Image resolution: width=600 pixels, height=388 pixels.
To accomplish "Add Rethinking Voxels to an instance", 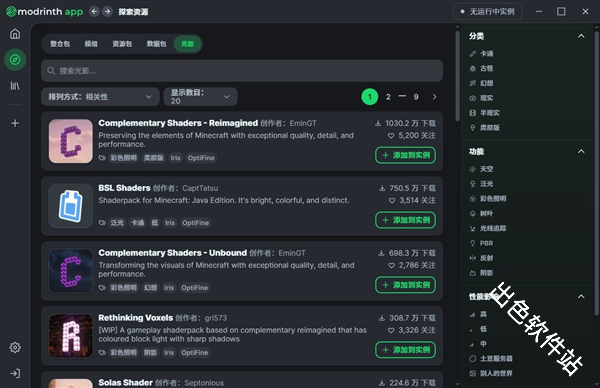I will 406,350.
